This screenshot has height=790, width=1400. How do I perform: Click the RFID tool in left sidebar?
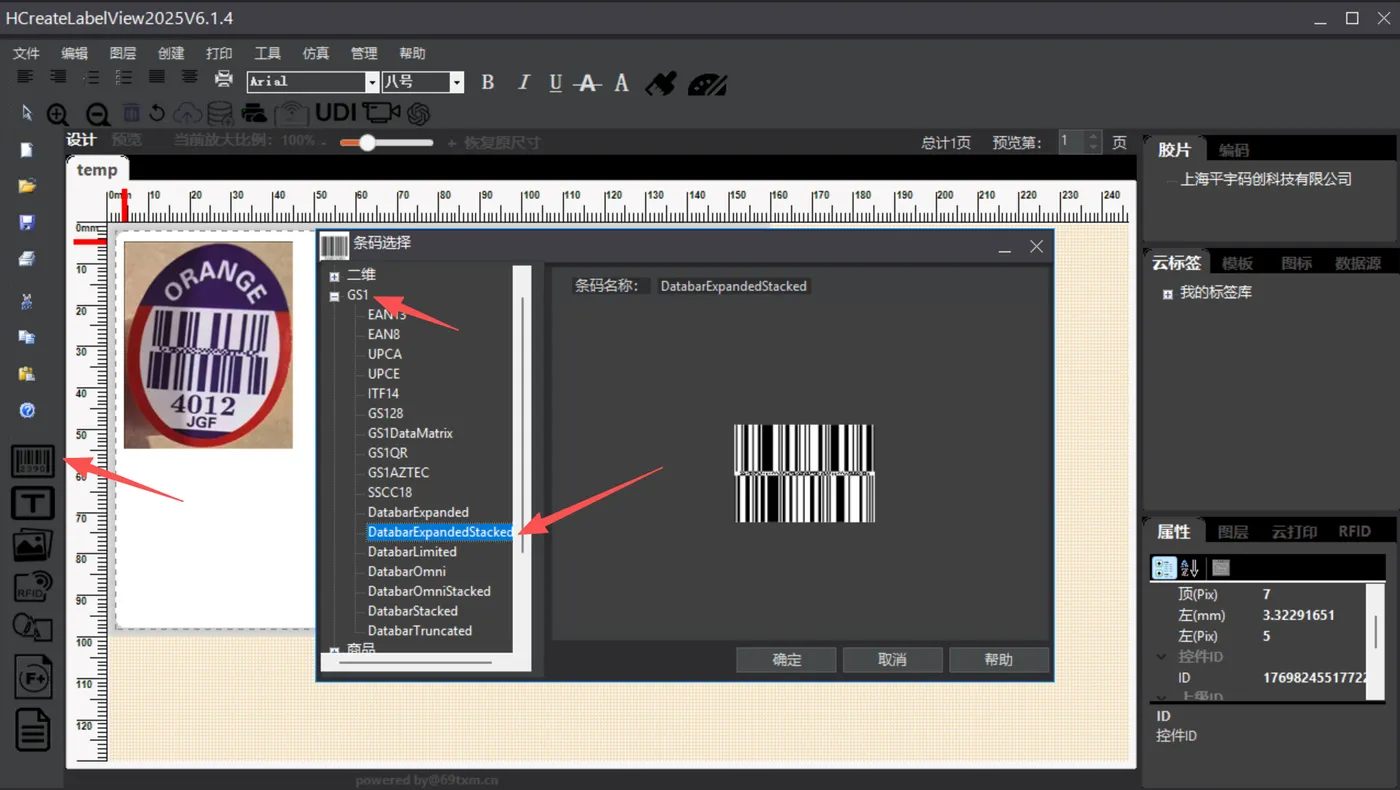click(x=32, y=586)
